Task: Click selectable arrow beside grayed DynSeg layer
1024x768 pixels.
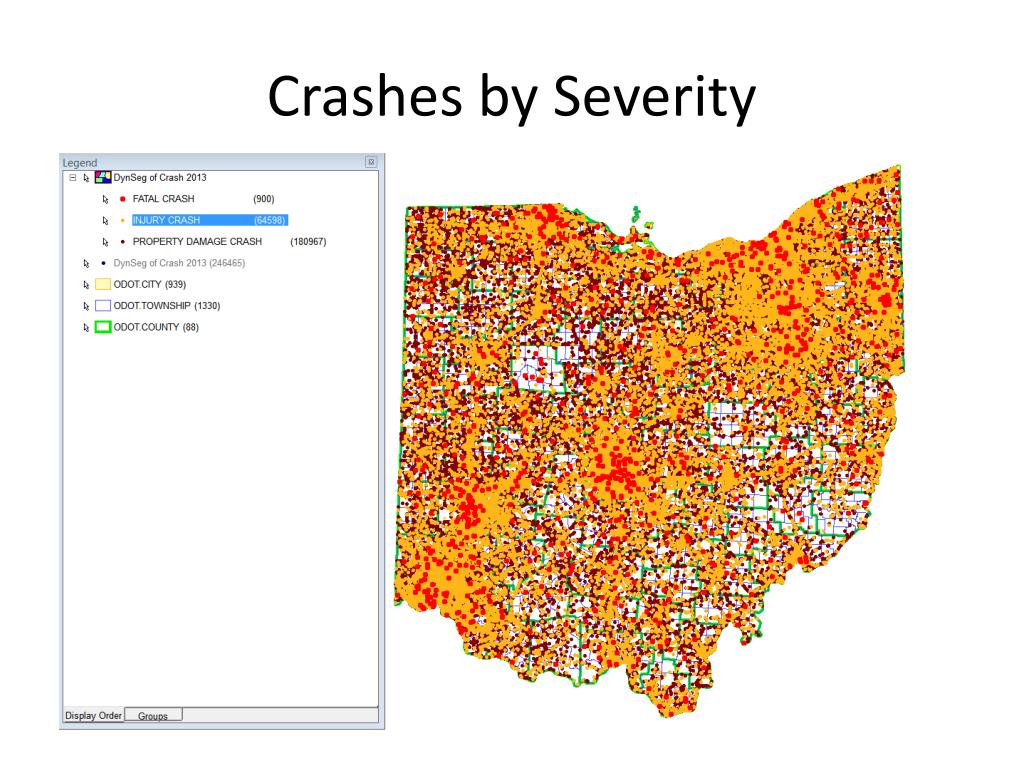Action: pyautogui.click(x=86, y=264)
